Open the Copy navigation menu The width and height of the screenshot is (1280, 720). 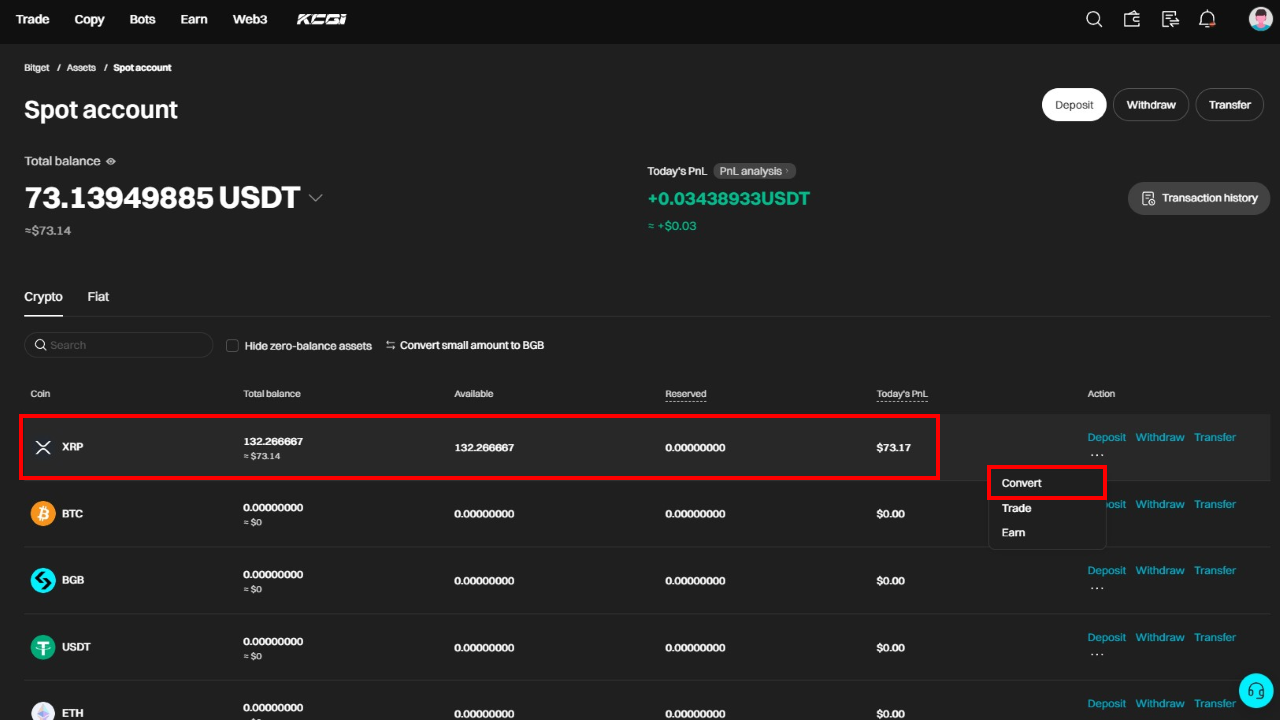89,19
